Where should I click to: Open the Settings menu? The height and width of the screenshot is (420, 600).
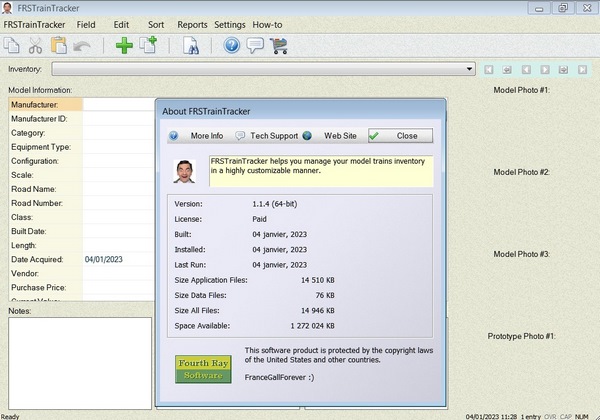point(230,25)
